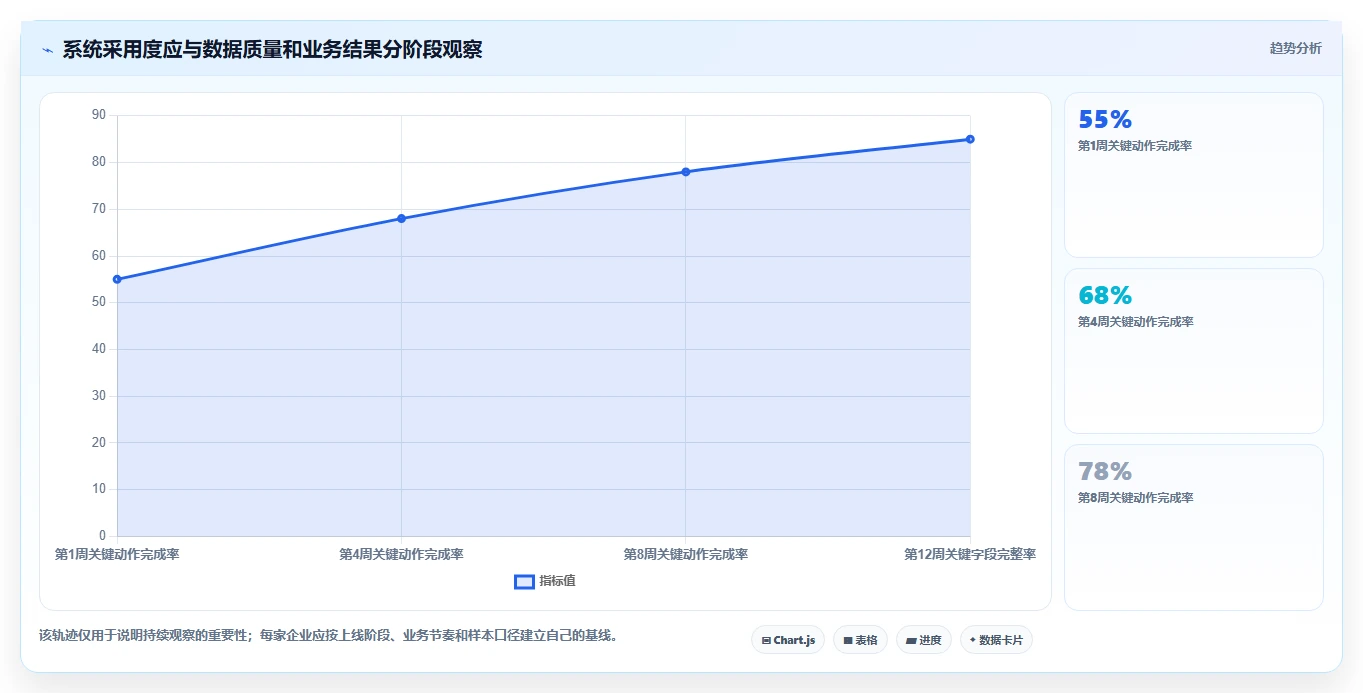
Task: Click the icon inside the 表格 tag
Action: pos(848,640)
